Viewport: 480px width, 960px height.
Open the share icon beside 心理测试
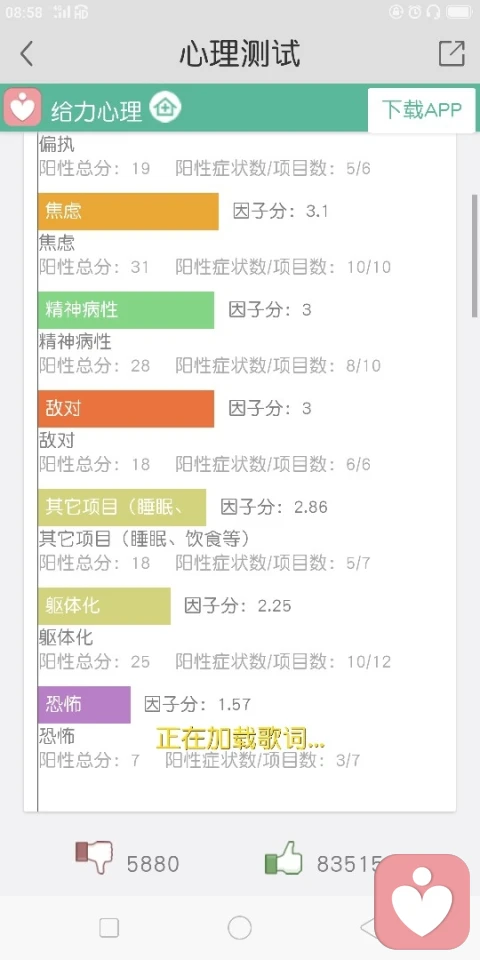452,54
